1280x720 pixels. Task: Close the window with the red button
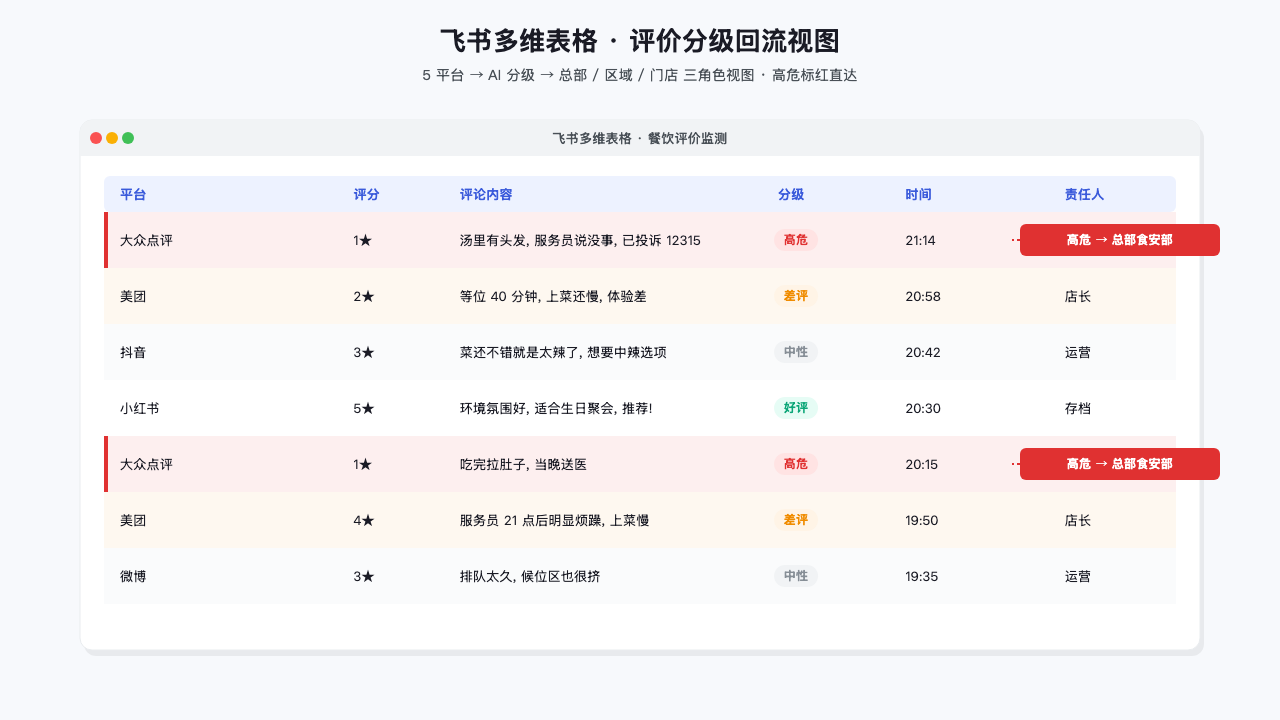[x=96, y=138]
